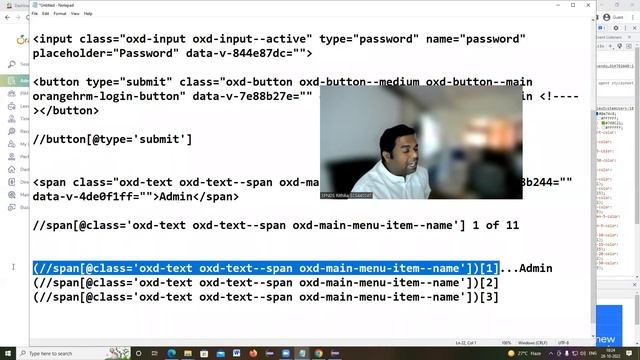Open the Leave icon in OrangeHRM sidebar
The height and width of the screenshot is (360, 640).
pos(12,106)
